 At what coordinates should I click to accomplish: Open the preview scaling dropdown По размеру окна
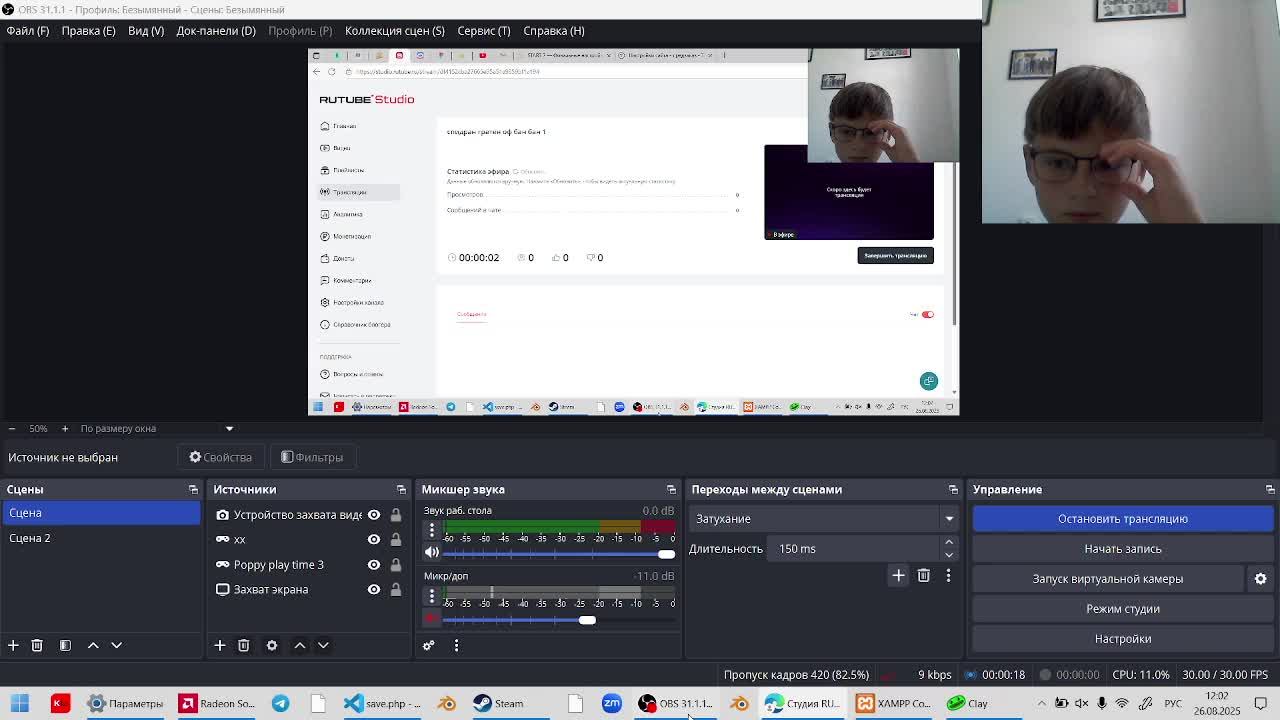pyautogui.click(x=157, y=428)
